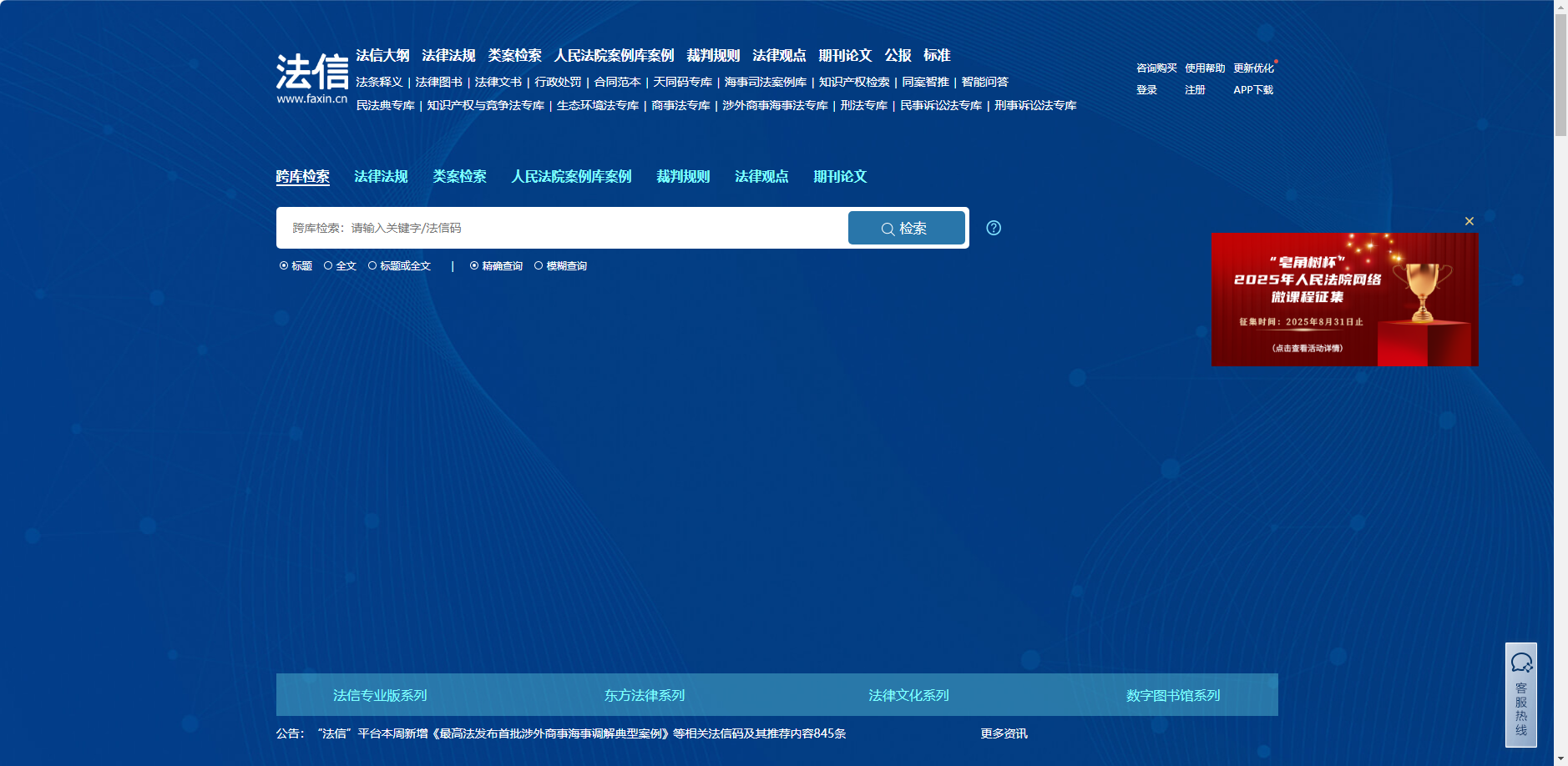Open the 公告 announcement about 涉外商事海事调解典型案例

[x=582, y=733]
